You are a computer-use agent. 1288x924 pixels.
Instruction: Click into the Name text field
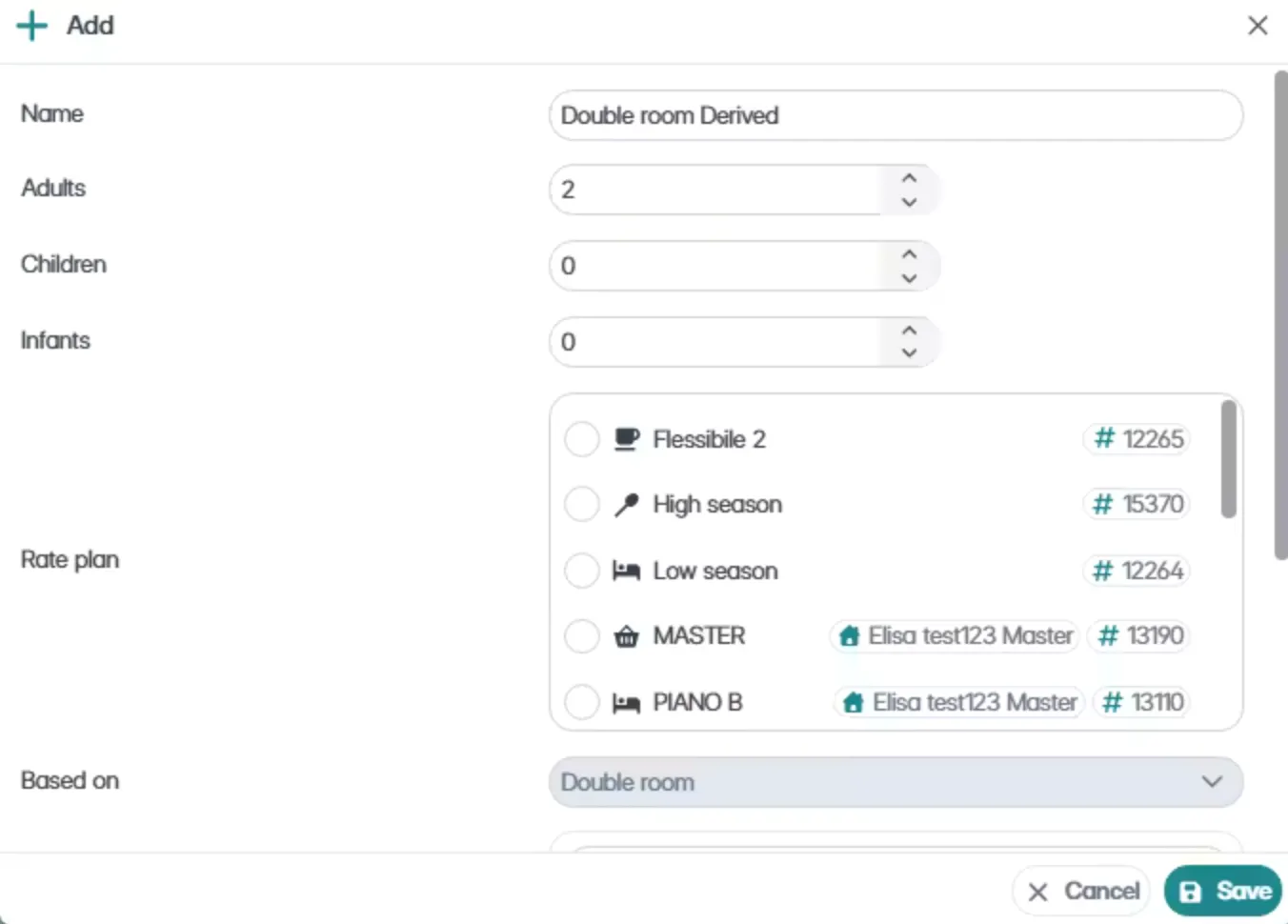pyautogui.click(x=896, y=115)
